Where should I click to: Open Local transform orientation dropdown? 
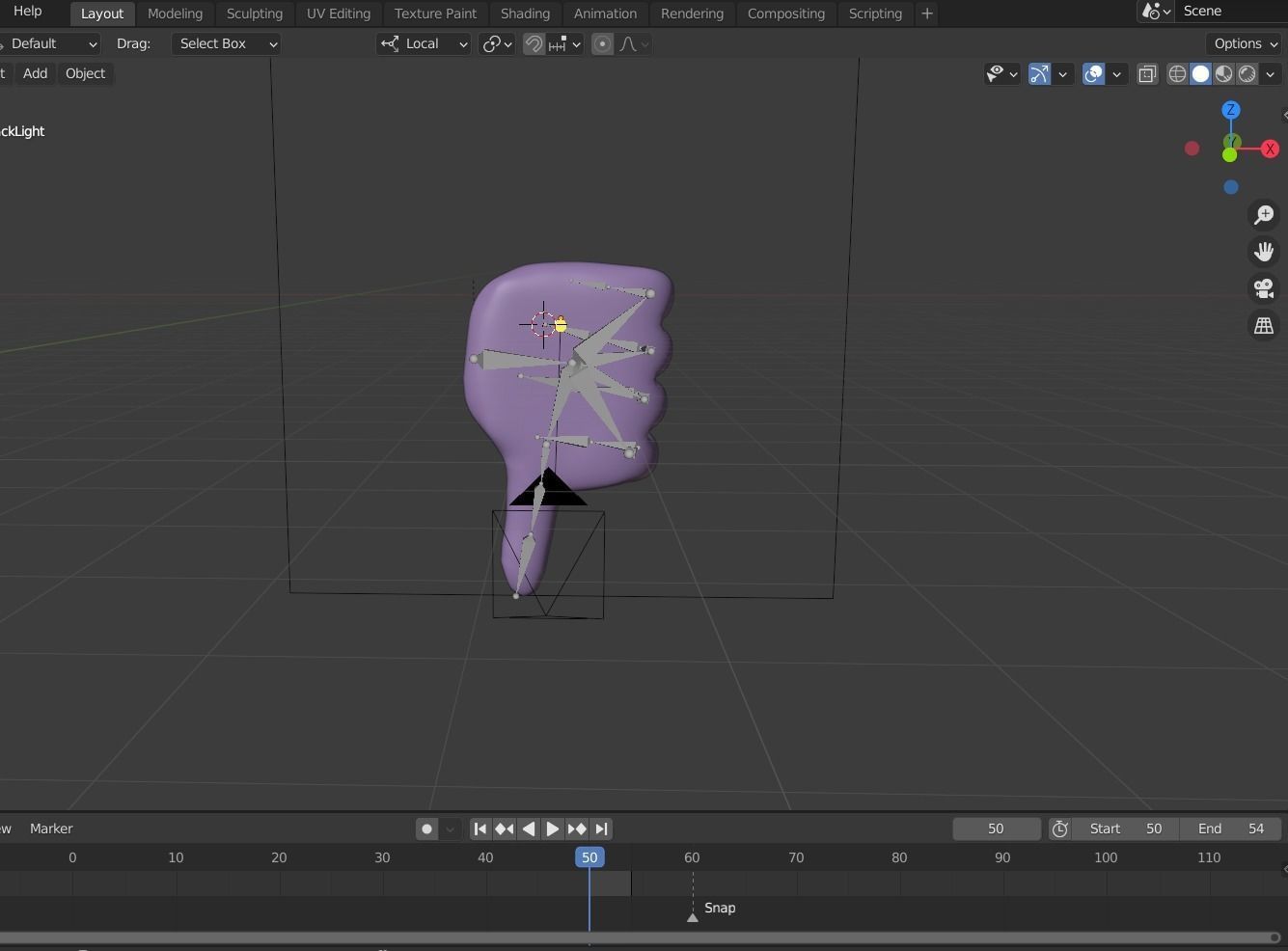pyautogui.click(x=424, y=43)
